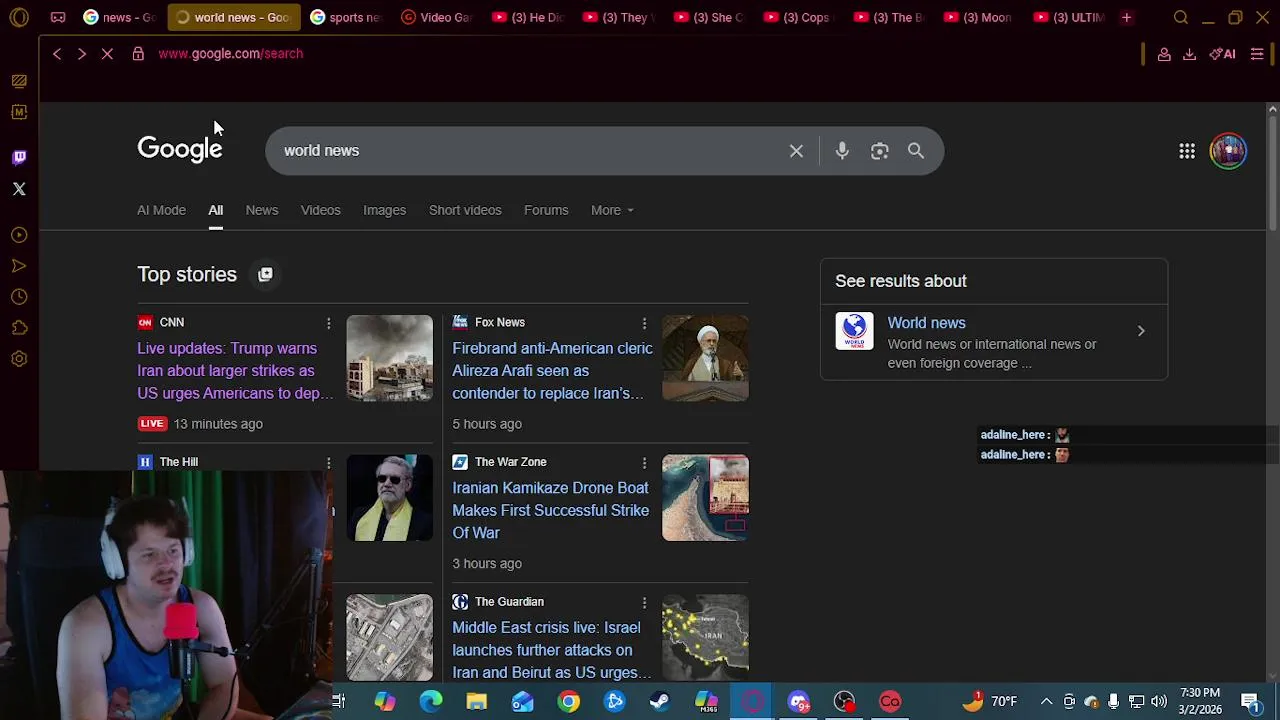The image size is (1280, 720).
Task: Clear the search box text
Action: point(796,151)
